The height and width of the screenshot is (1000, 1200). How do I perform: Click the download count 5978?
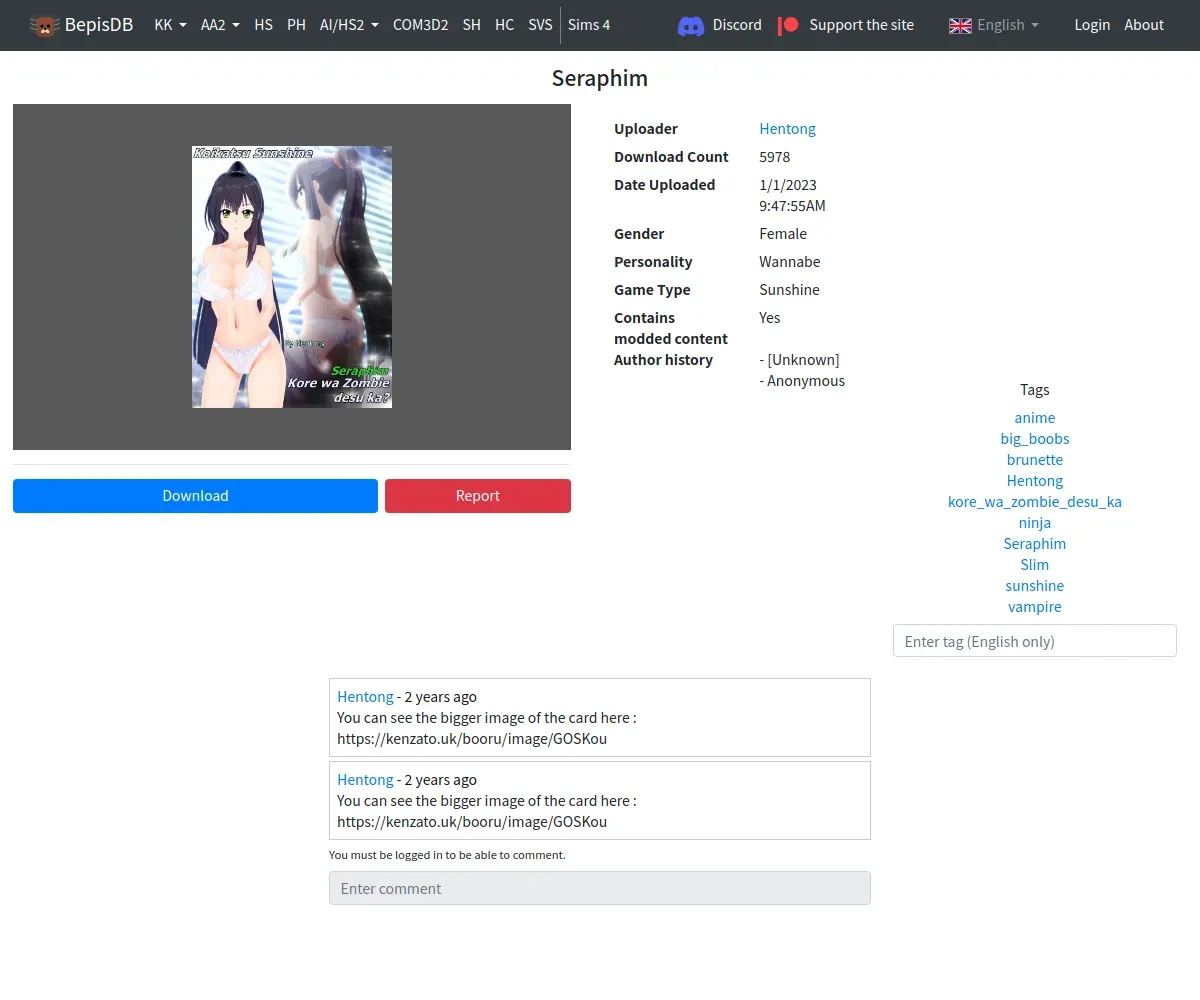click(x=775, y=157)
